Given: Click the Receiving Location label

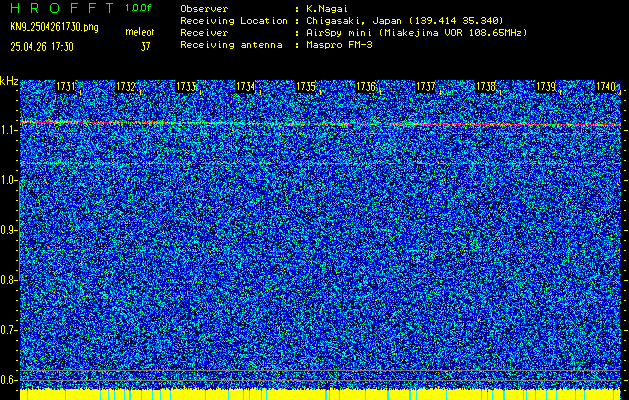Looking at the screenshot, I should tap(234, 20).
